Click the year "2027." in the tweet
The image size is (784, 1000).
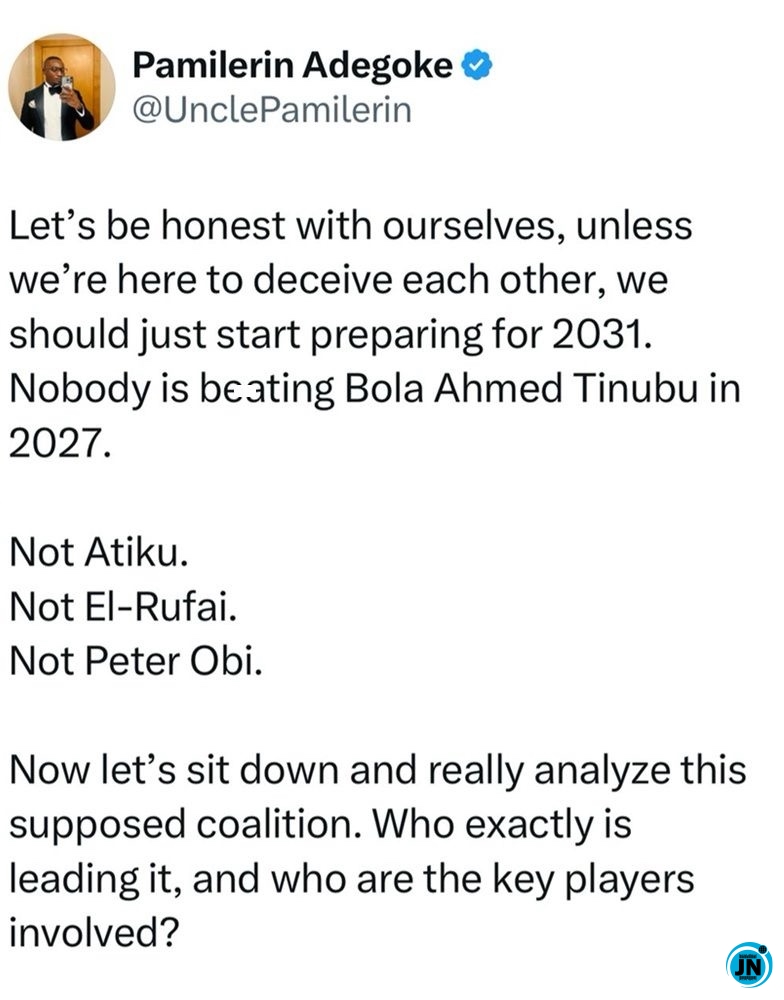point(60,443)
